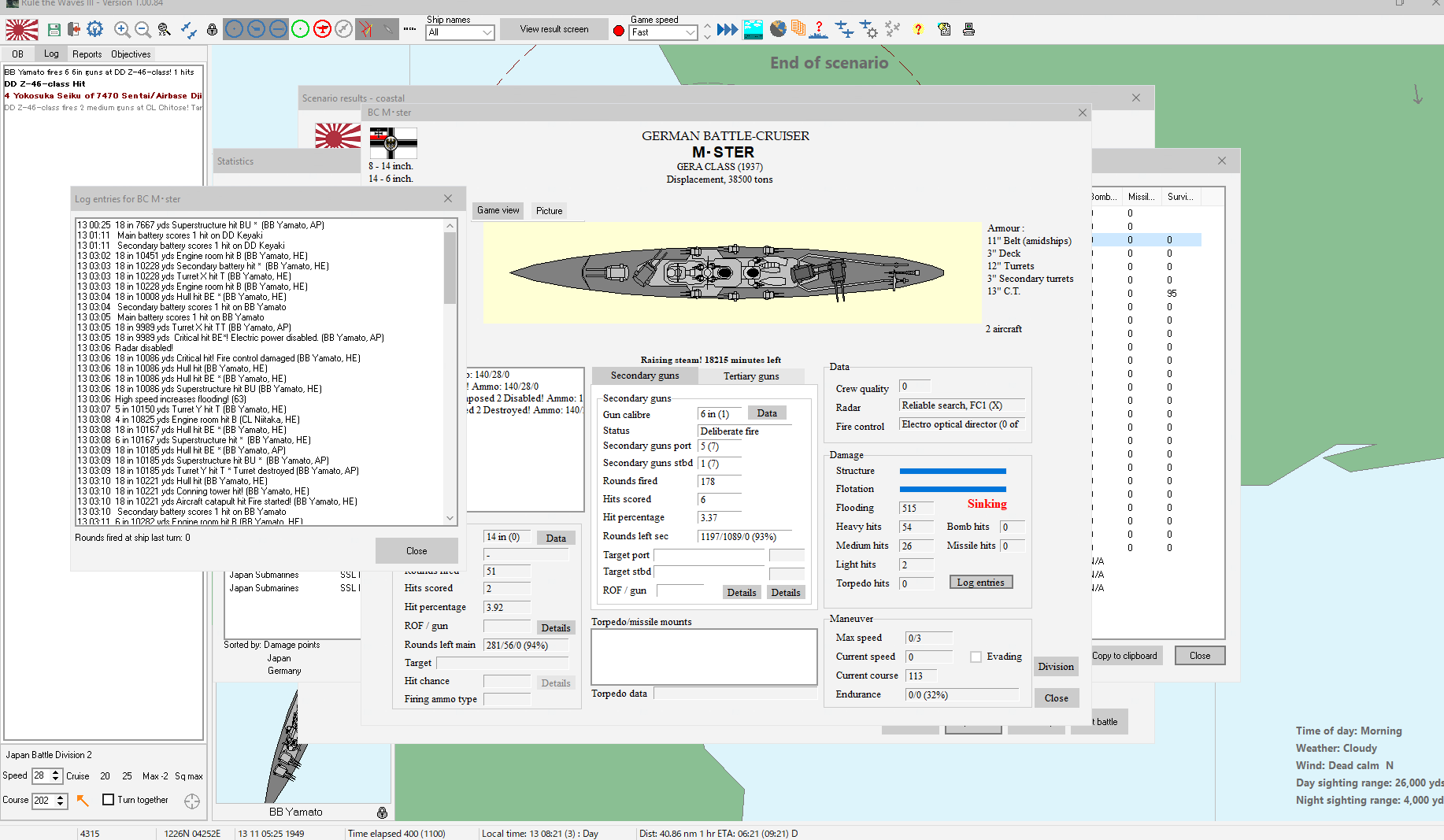Enable the Turn together checkbox
The height and width of the screenshot is (840, 1444).
[x=109, y=800]
